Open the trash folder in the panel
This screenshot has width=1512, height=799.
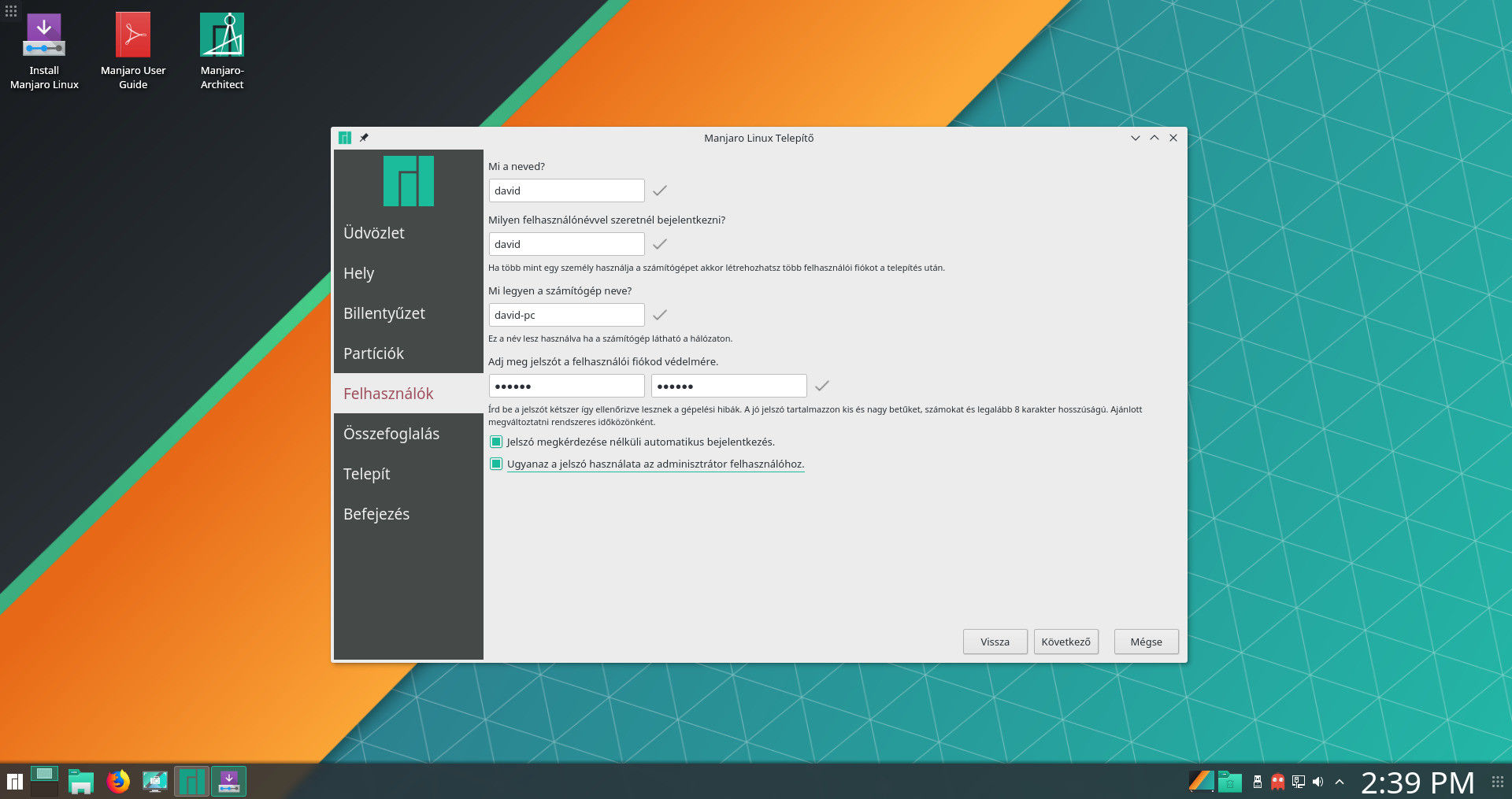click(1230, 782)
